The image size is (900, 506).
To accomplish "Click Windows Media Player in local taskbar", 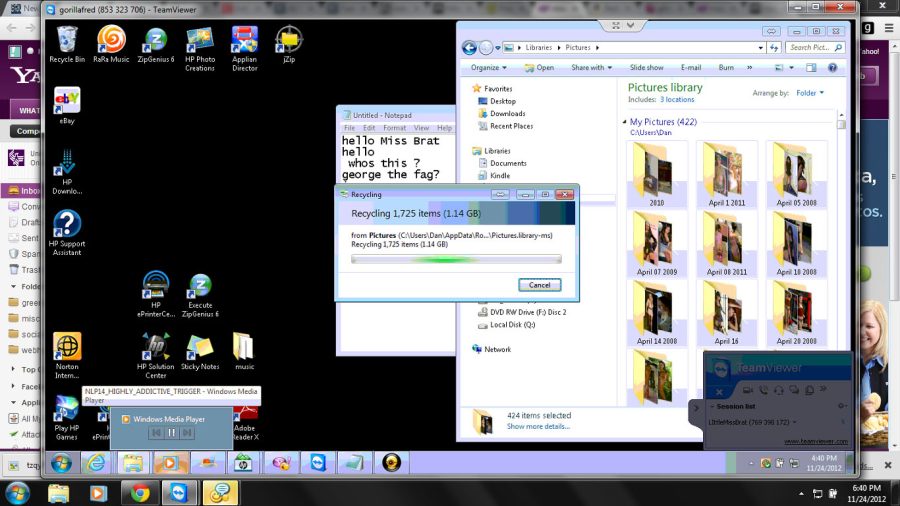I will [x=98, y=493].
